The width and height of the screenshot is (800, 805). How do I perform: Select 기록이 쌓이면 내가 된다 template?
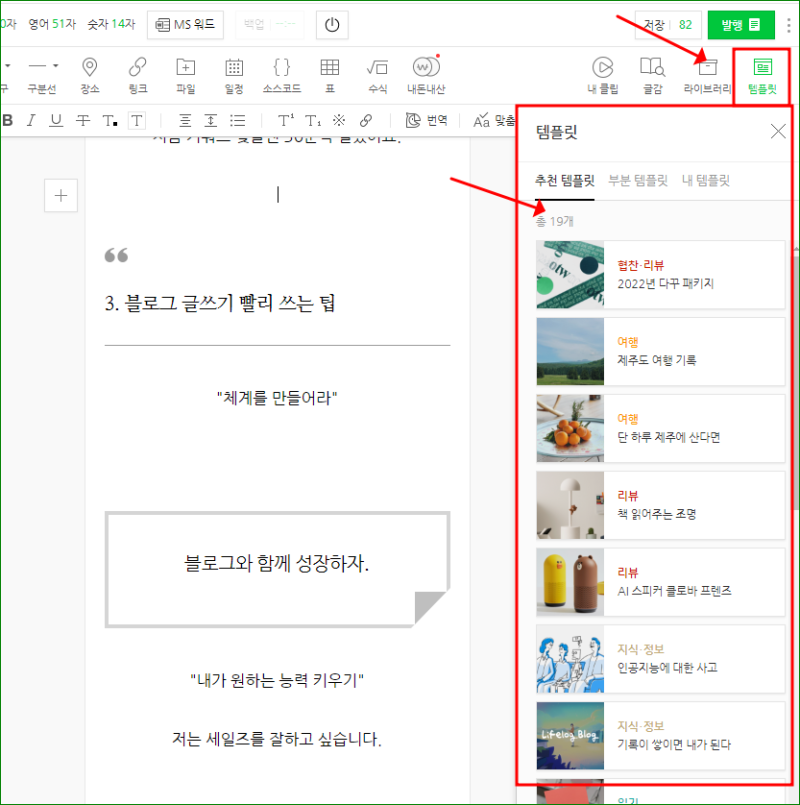[x=660, y=736]
